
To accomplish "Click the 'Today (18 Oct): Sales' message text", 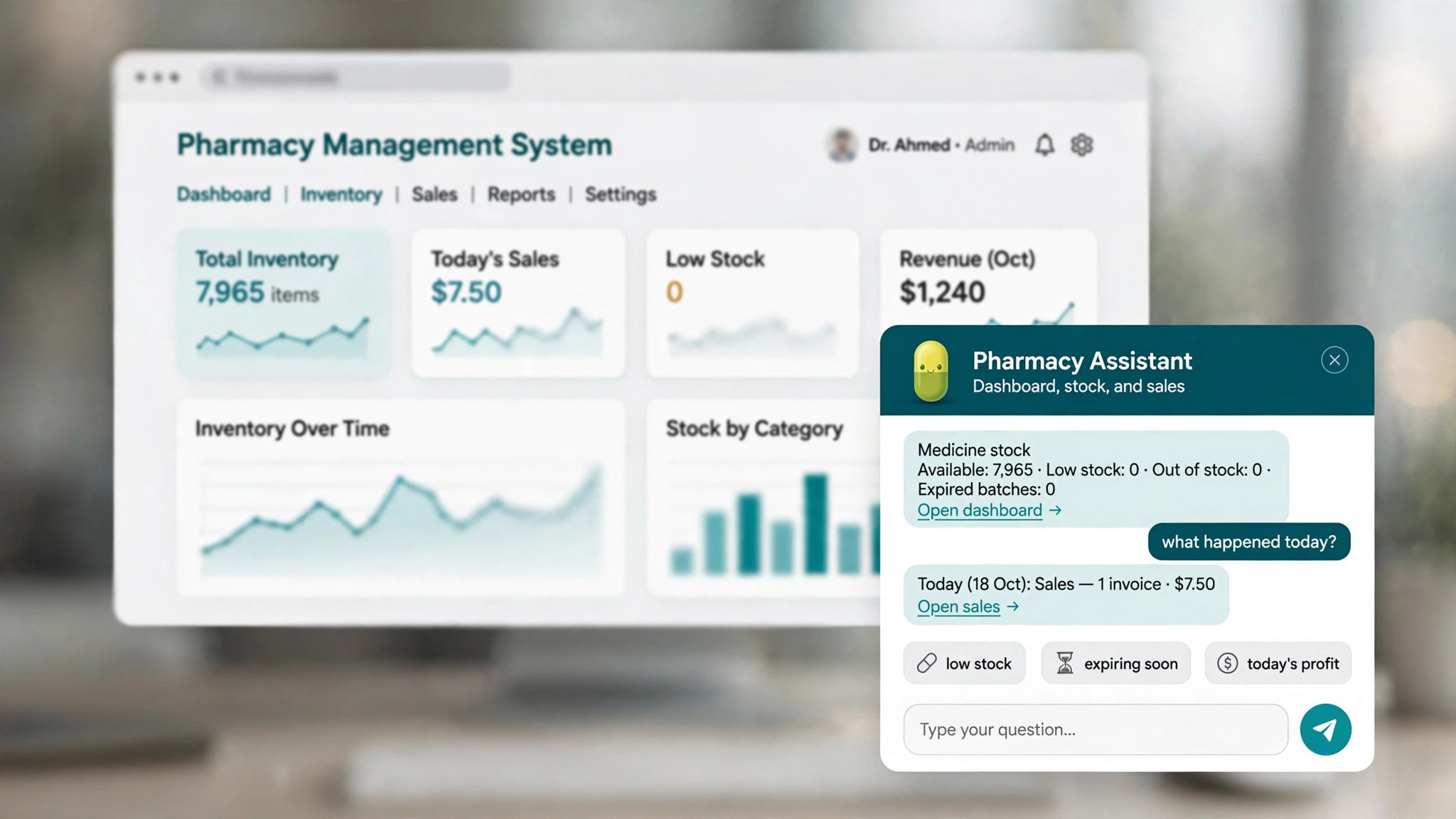I will 1066,584.
